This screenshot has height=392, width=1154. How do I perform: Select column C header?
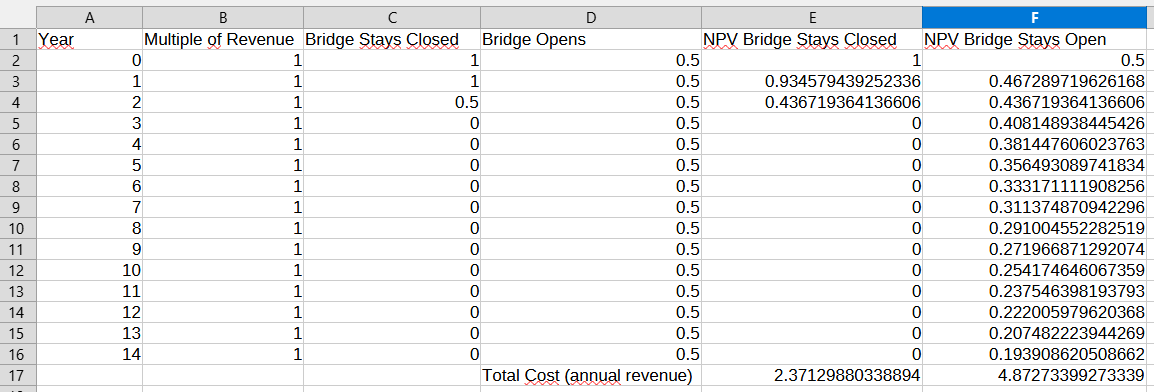click(x=391, y=17)
